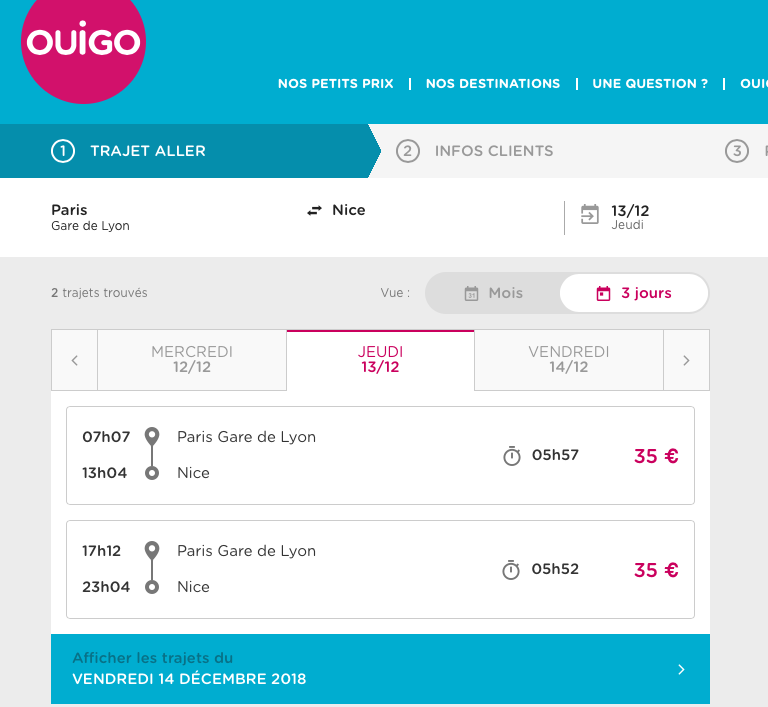Image resolution: width=768 pixels, height=707 pixels.
Task: Switch view to 3 jours
Action: click(634, 293)
